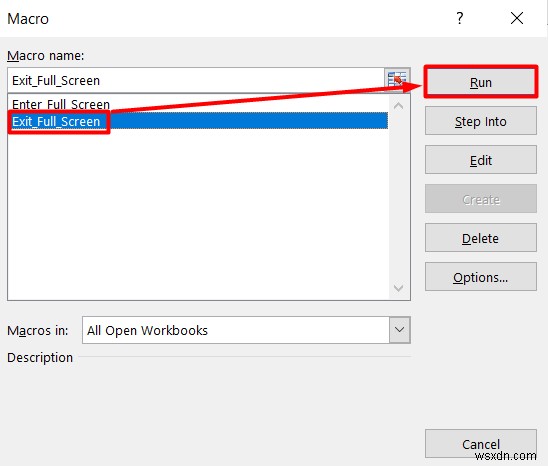Delete the selected macro
Screen dimensions: 548x466
(481, 238)
